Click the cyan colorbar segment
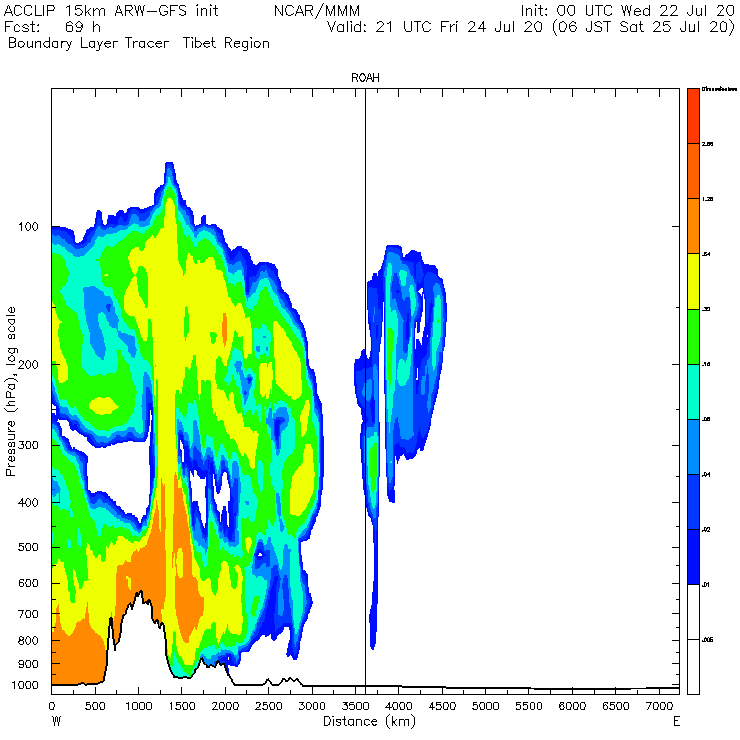 tap(693, 392)
